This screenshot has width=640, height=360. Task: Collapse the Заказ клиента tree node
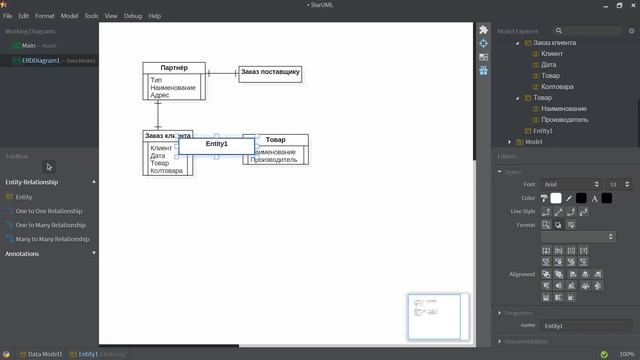point(518,43)
